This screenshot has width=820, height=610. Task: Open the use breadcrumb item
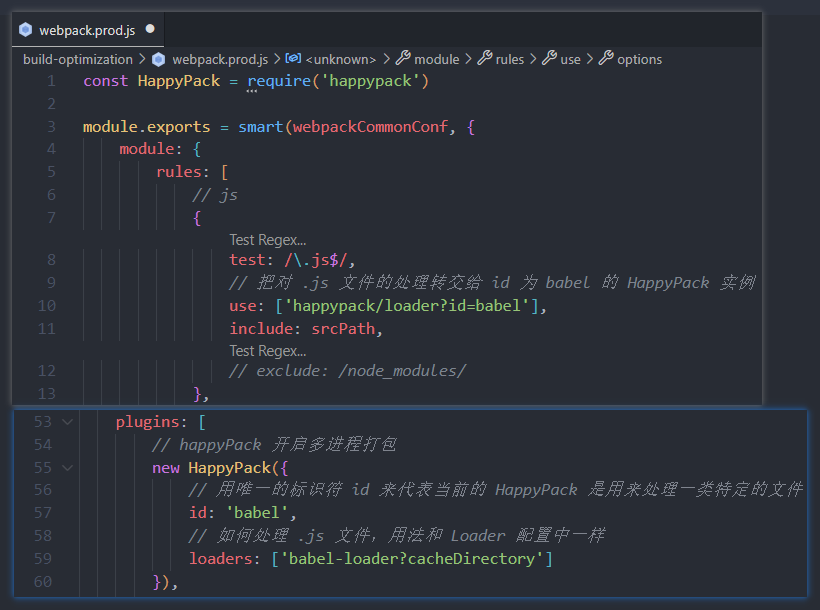click(570, 59)
